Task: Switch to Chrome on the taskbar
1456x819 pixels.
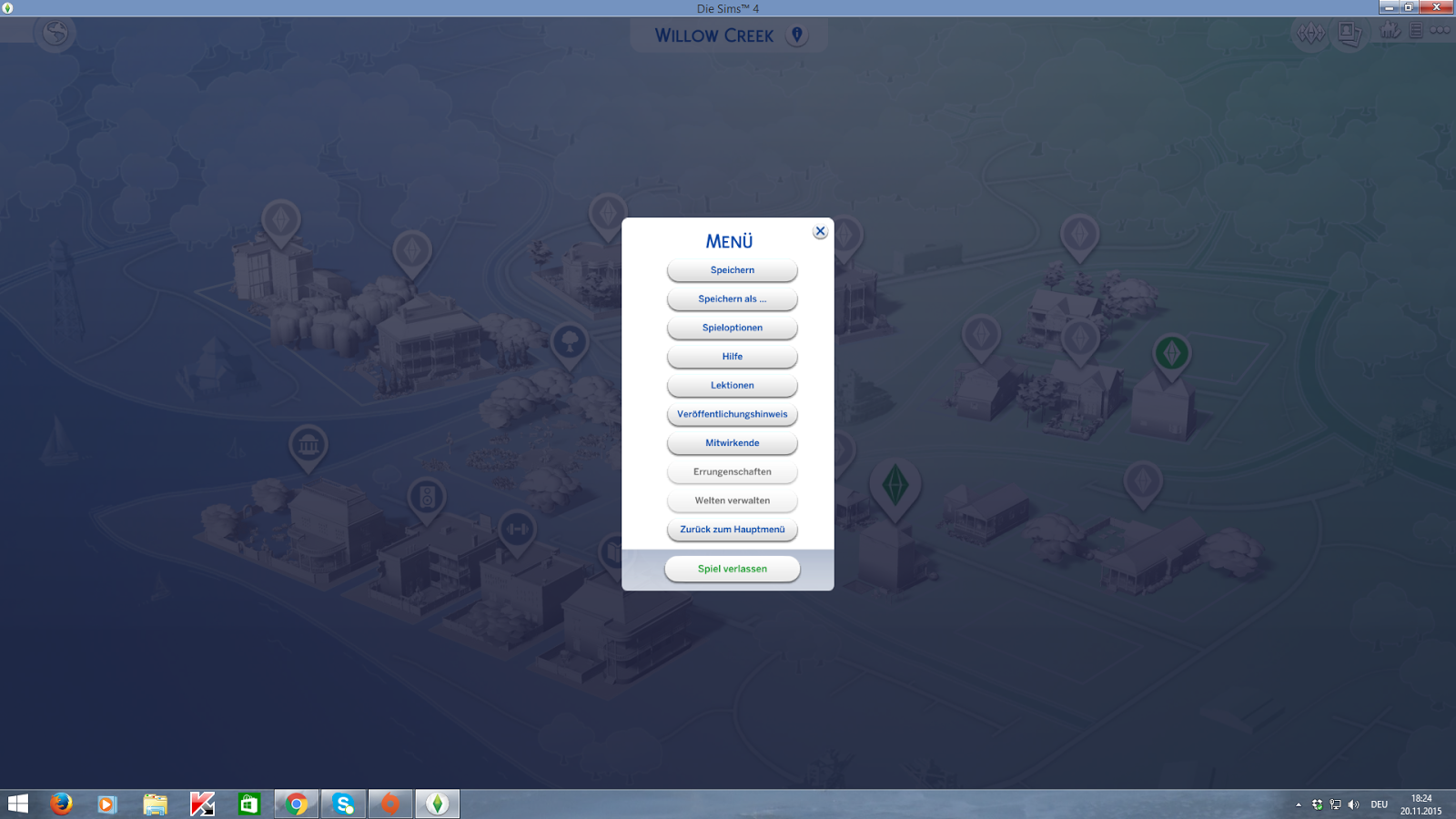Action: click(x=297, y=804)
